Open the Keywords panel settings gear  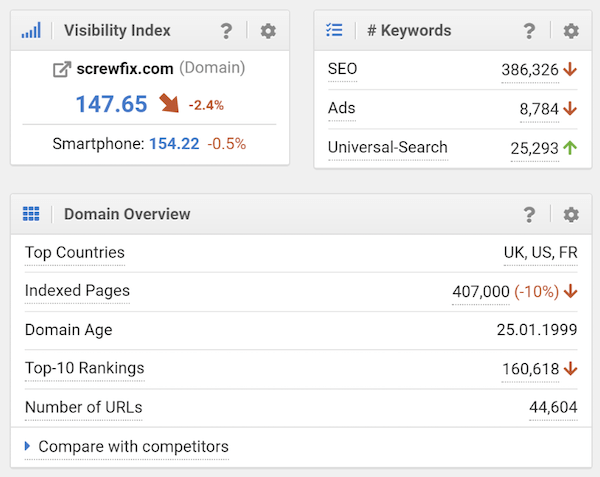pos(570,31)
